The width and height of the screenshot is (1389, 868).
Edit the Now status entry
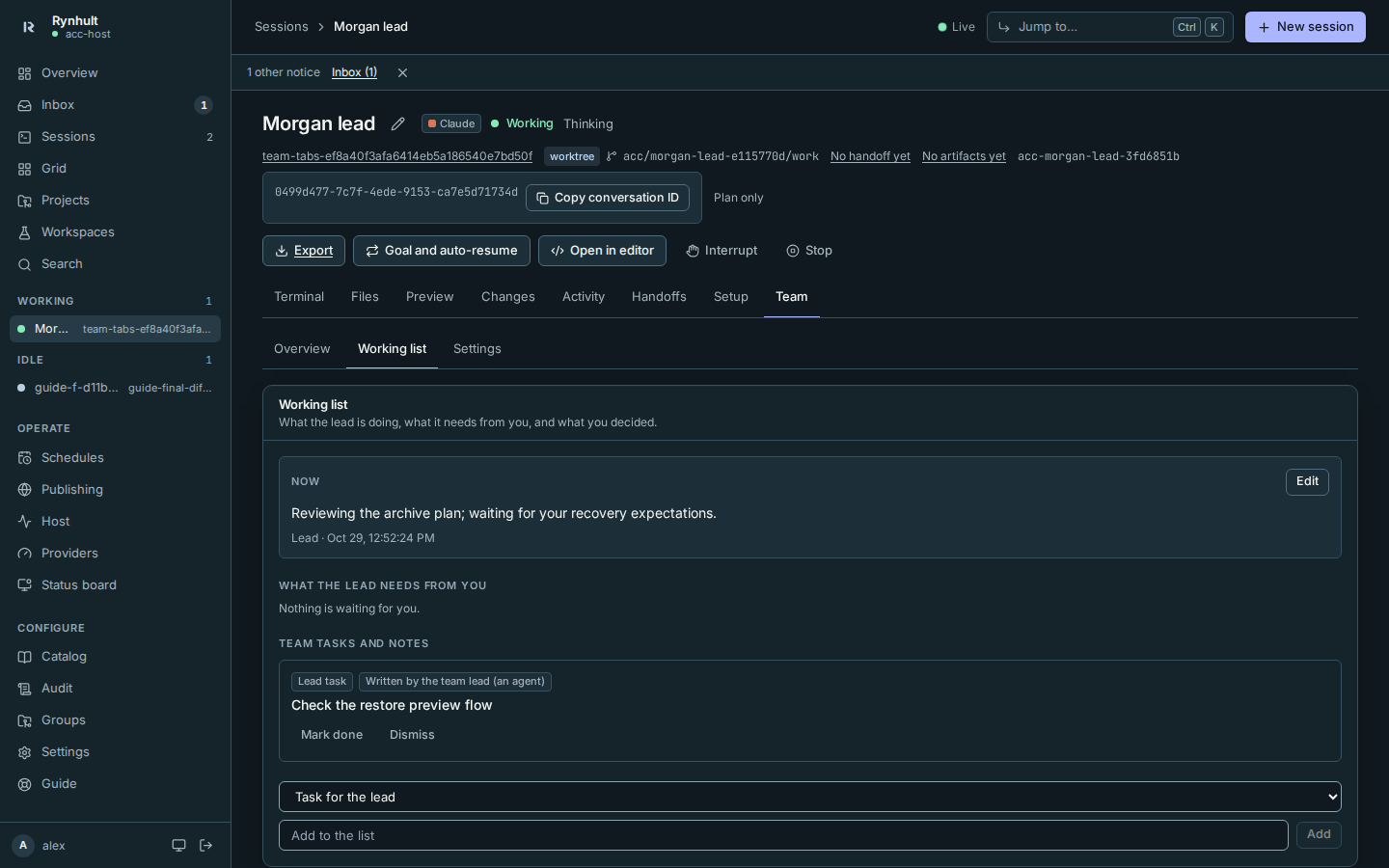coord(1307,482)
